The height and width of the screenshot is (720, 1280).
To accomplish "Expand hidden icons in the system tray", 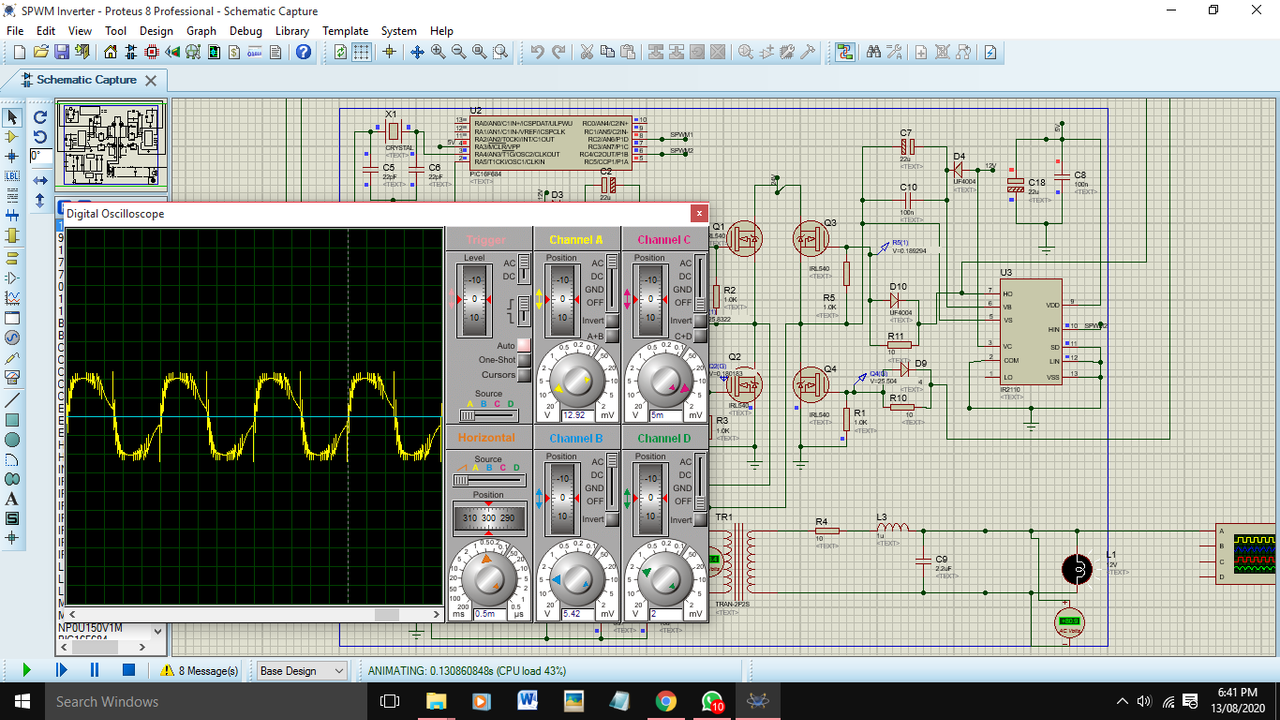I will [1122, 701].
